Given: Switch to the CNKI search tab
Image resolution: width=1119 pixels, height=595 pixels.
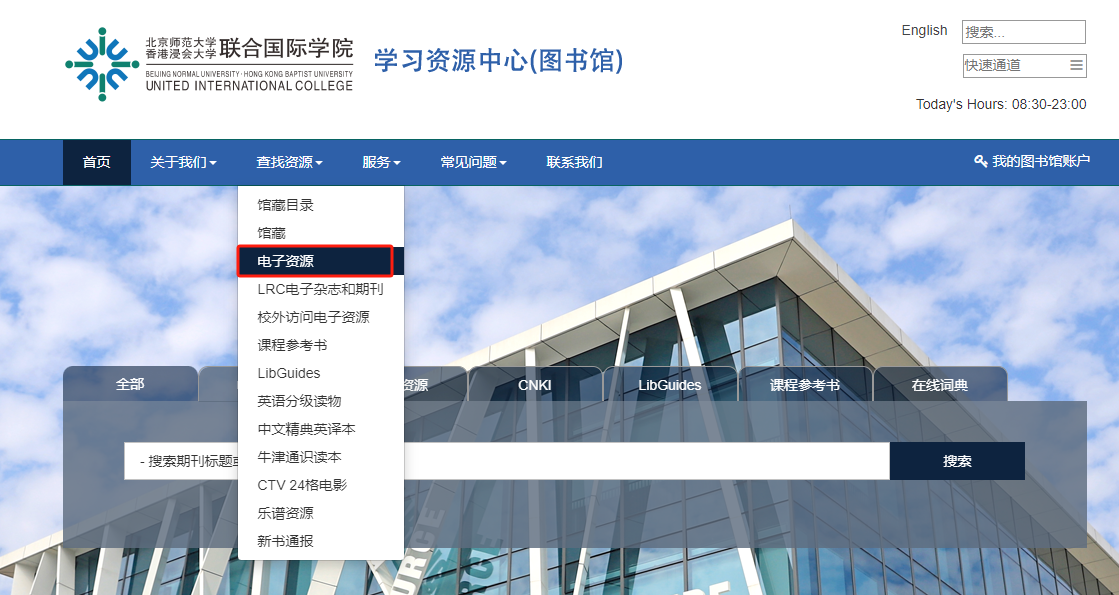Looking at the screenshot, I should pos(535,385).
